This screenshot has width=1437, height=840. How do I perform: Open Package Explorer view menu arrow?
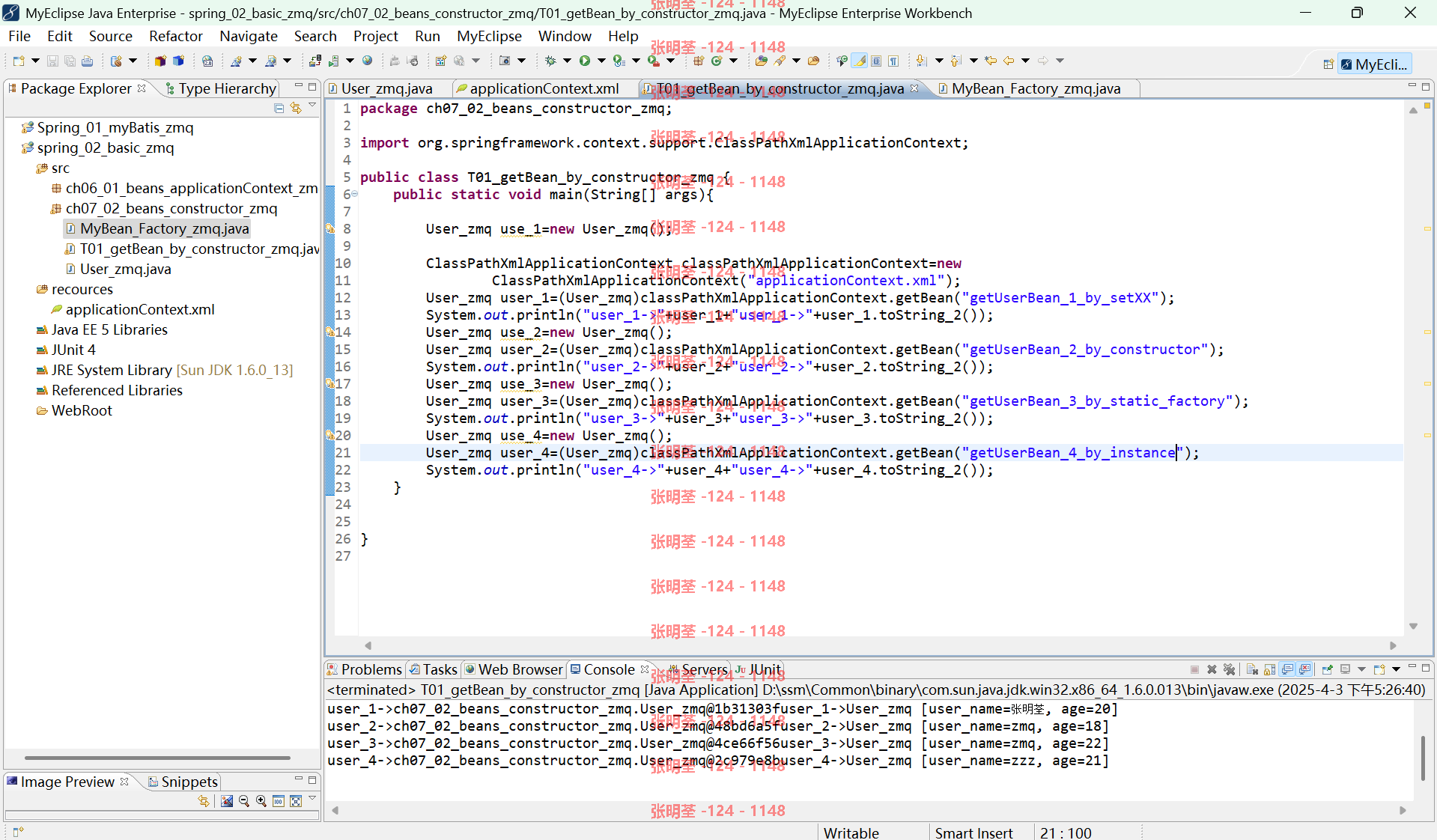312,106
